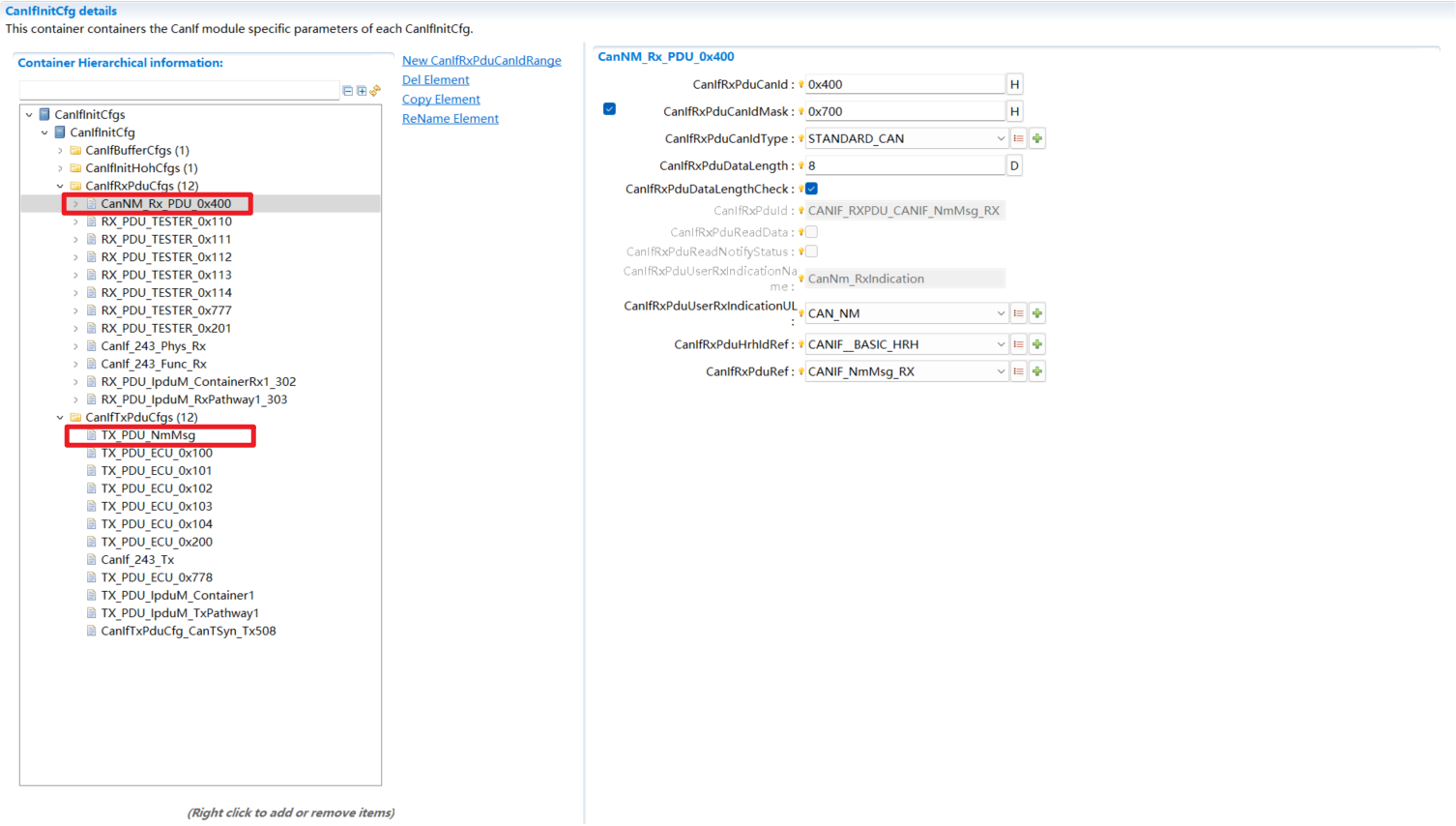Open the CanIfRxPduUserRxIndicationUL dropdown showing CAN_NM
The width and height of the screenshot is (1456, 826).
point(1002,312)
